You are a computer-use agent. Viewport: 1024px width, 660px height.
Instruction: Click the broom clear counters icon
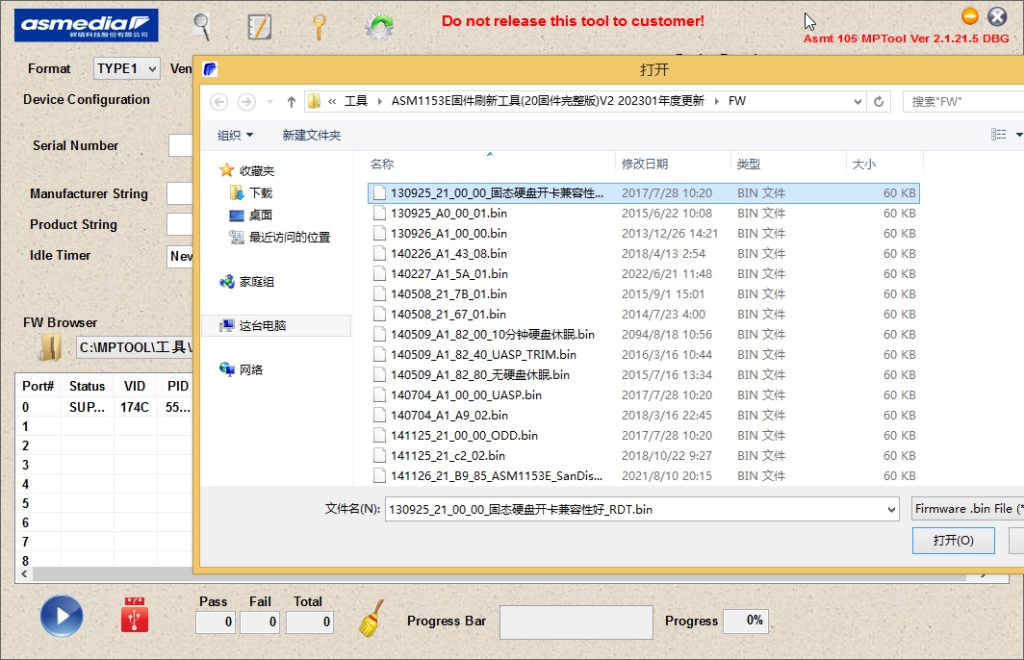pos(371,618)
